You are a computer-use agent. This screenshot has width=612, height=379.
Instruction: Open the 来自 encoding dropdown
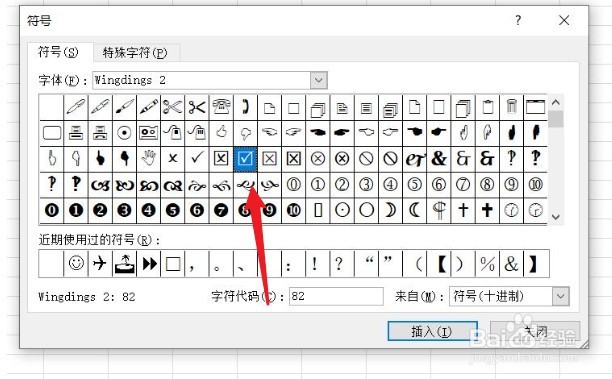[560, 296]
